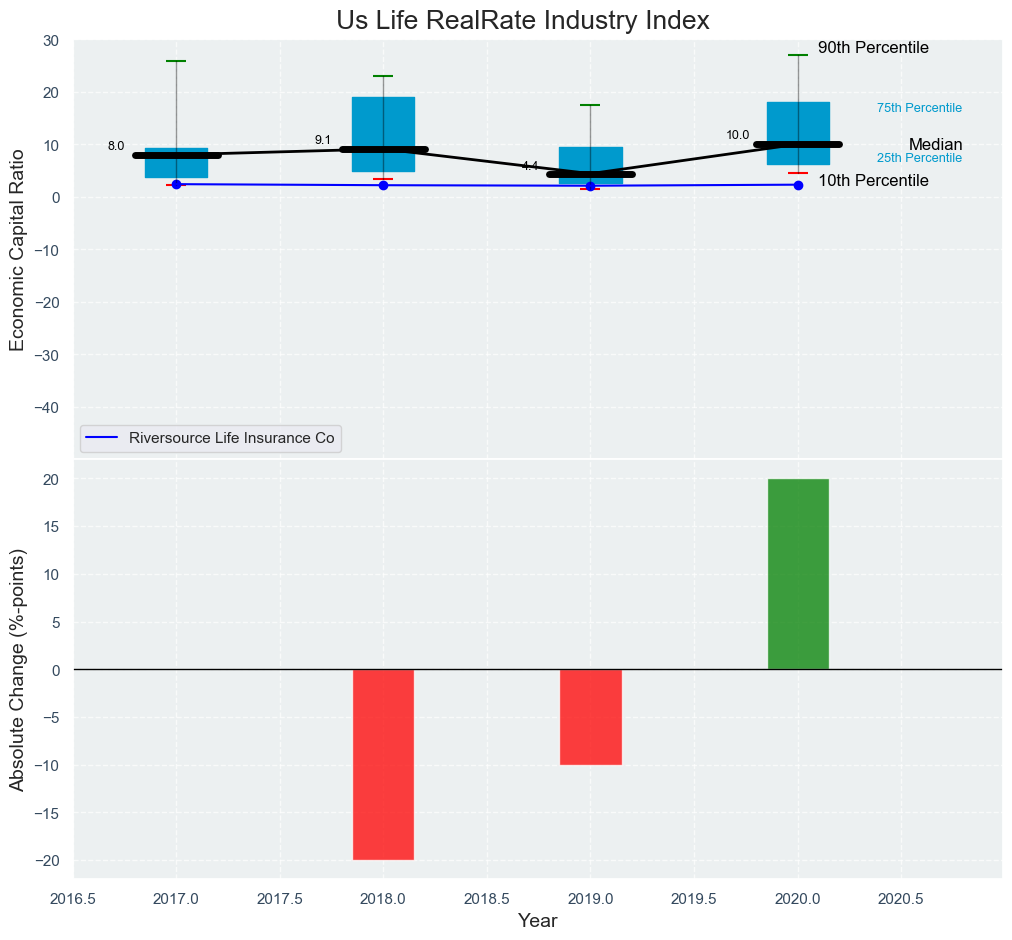
Task: Click the 15 tick on Absolute Change axis
Action: coord(52,527)
